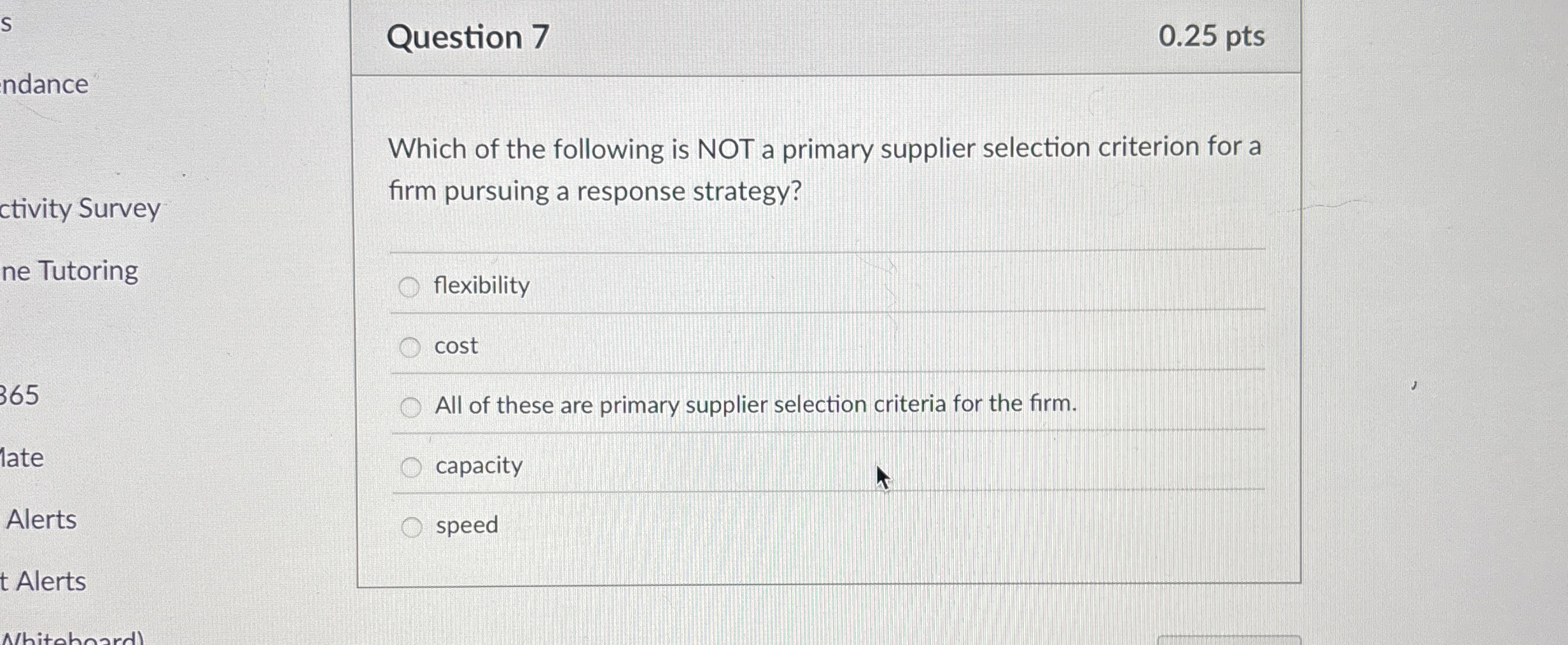Click the cut-off "late" sidebar link
Screen dimensions: 1568x645
(x=22, y=458)
